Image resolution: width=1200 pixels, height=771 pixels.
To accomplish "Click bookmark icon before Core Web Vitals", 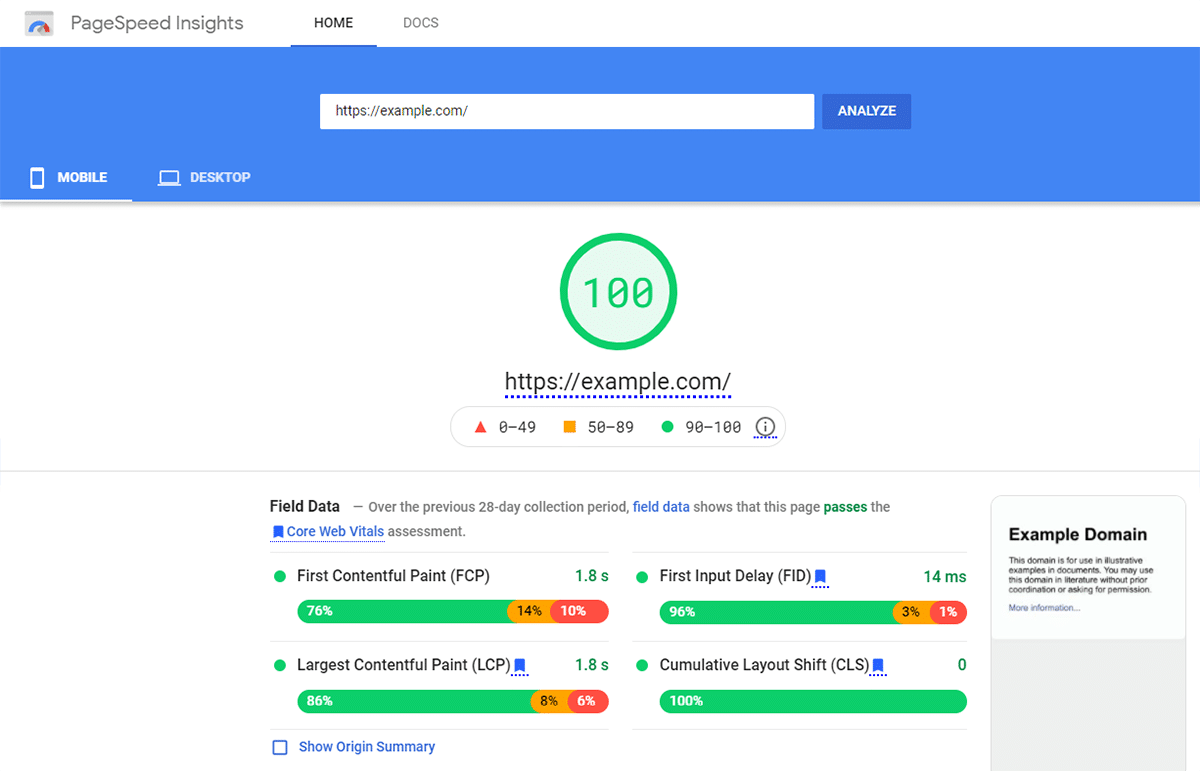I will 277,532.
